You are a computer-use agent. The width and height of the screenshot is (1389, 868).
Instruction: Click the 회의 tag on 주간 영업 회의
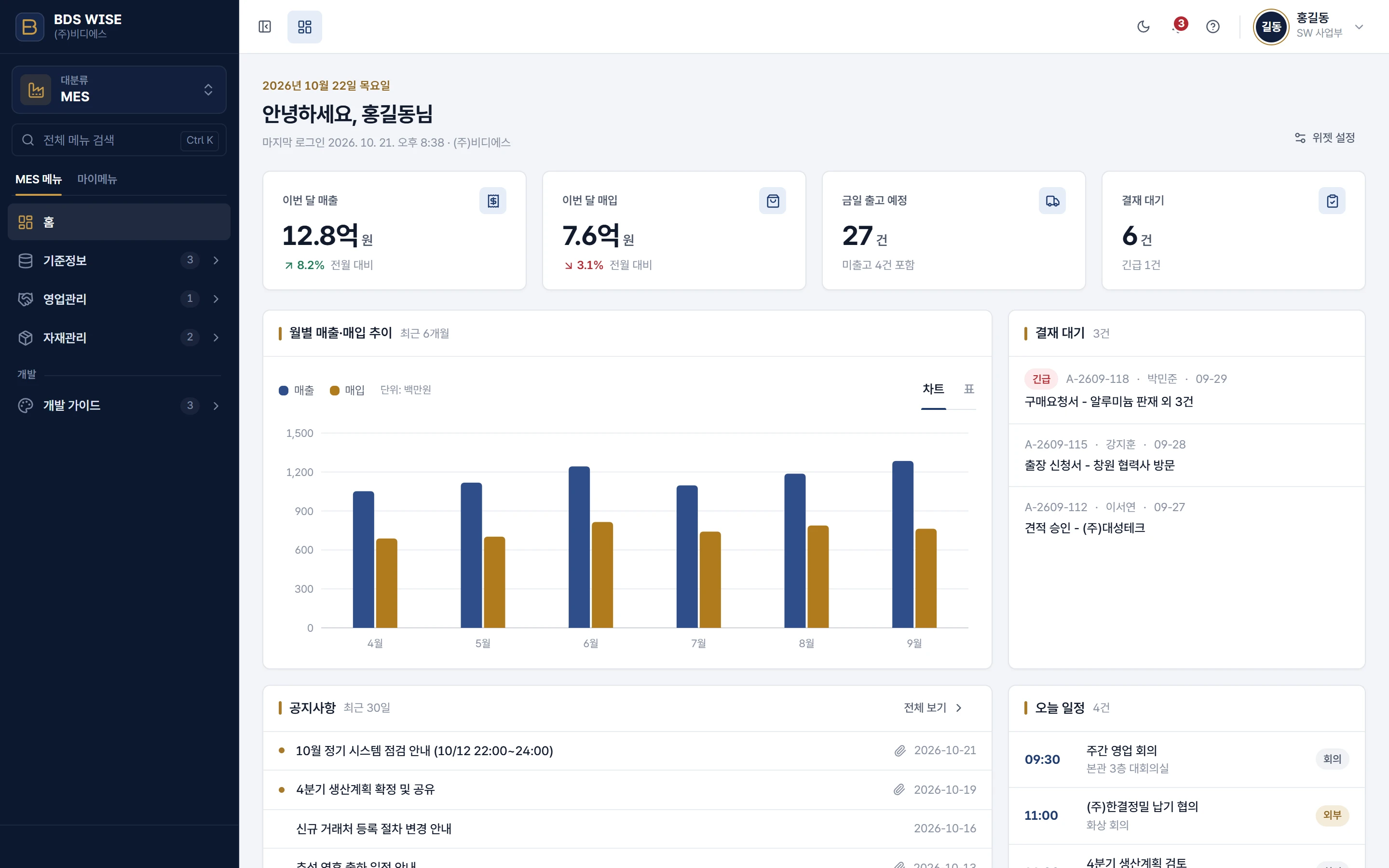coord(1332,759)
